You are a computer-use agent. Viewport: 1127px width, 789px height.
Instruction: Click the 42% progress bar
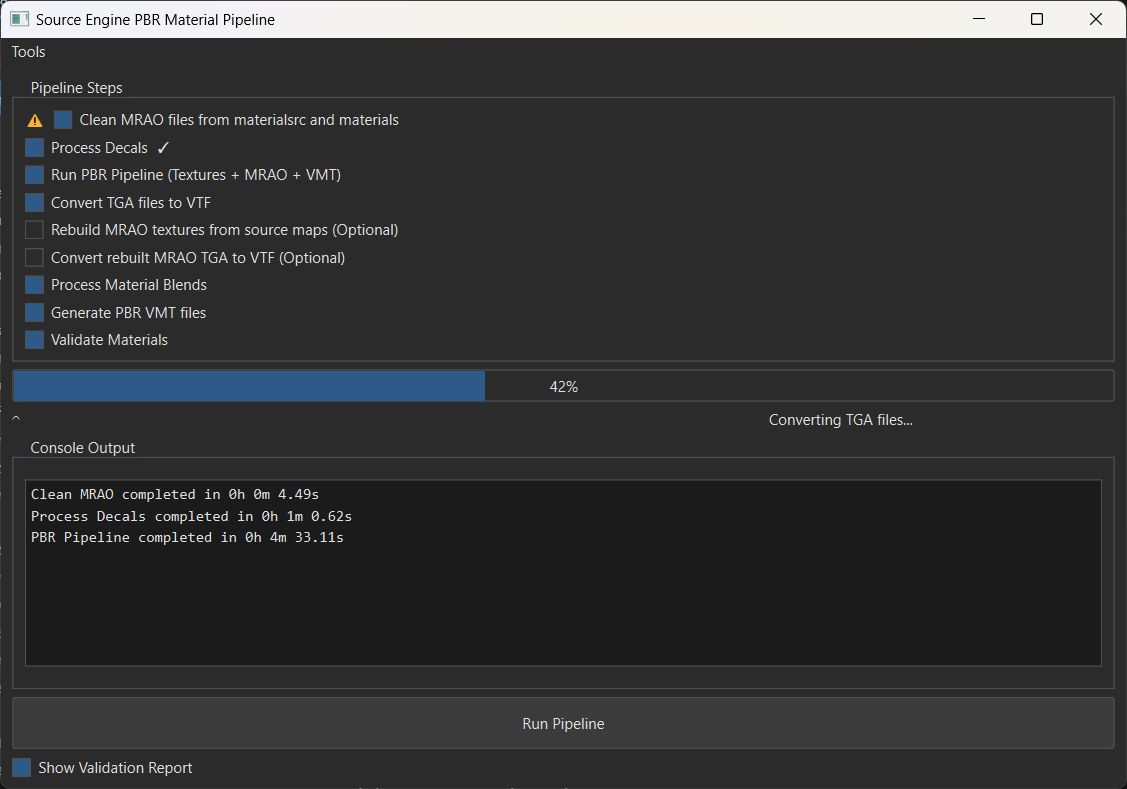click(563, 386)
